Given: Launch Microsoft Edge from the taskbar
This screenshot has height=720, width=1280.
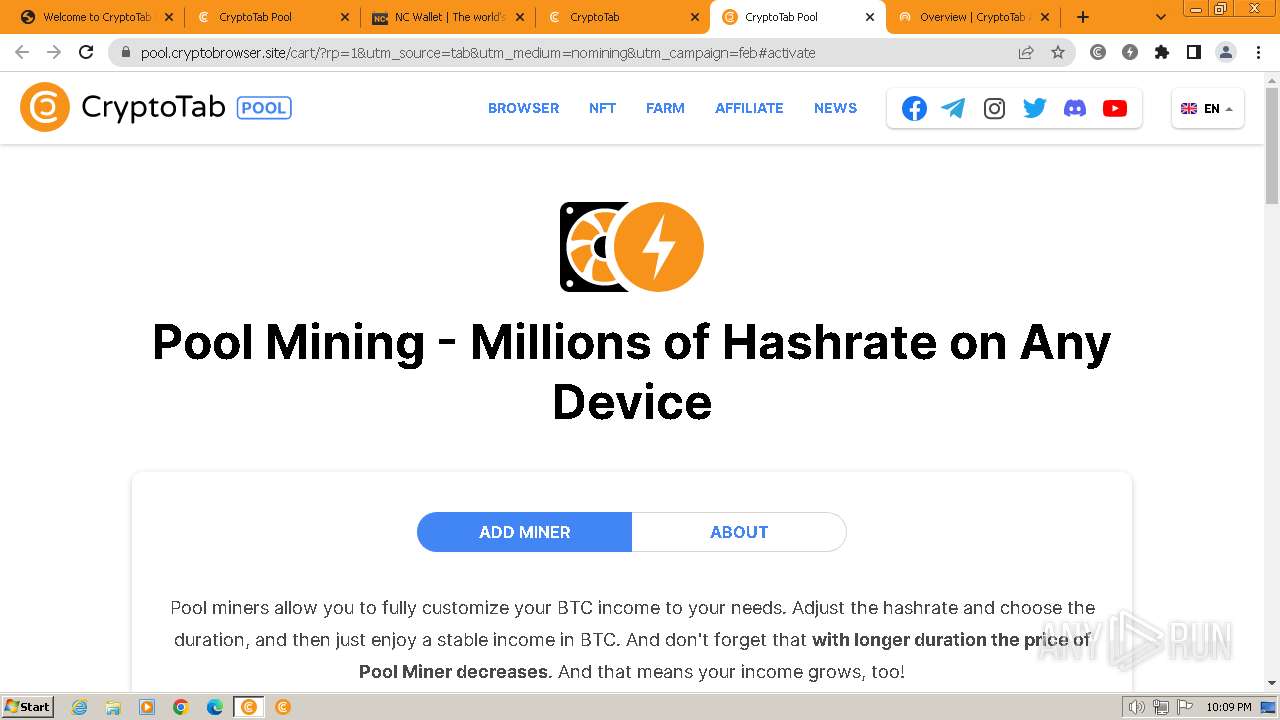Looking at the screenshot, I should coord(215,707).
